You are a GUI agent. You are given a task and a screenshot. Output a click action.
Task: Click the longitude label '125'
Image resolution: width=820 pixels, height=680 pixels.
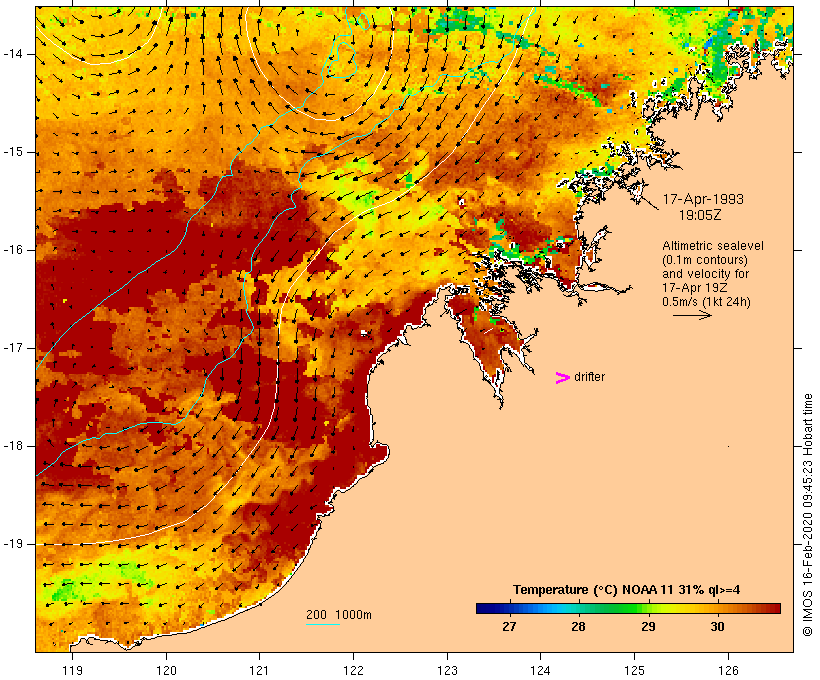coord(635,670)
